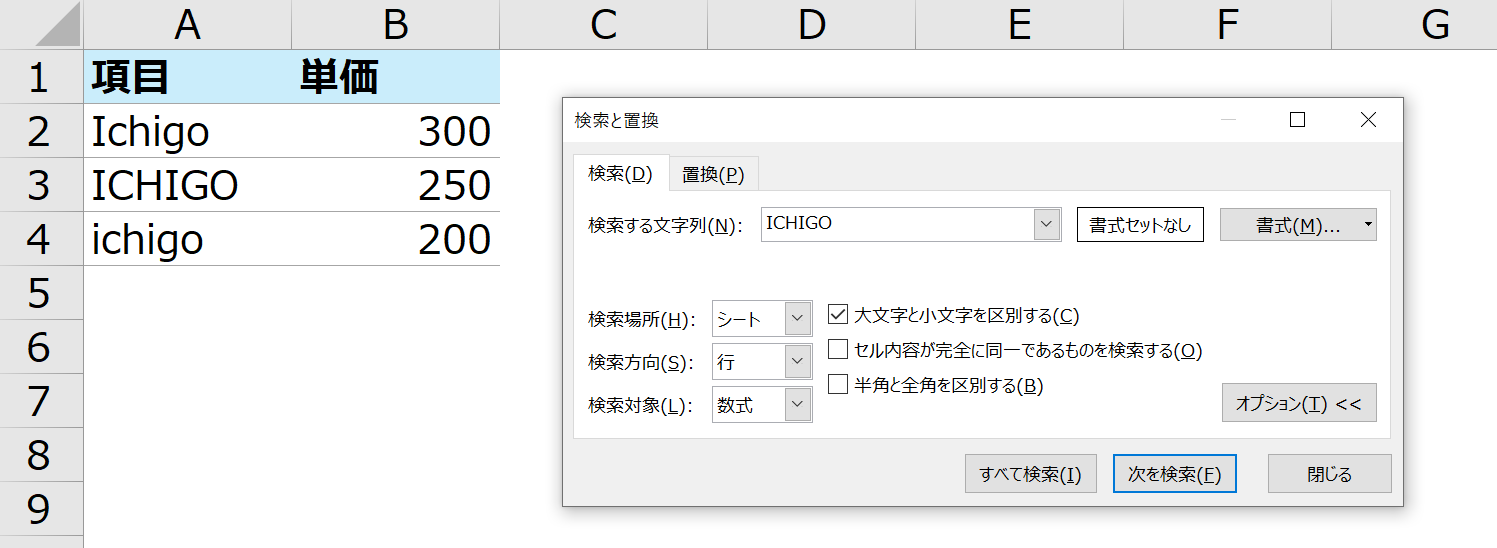This screenshot has height=548, width=1497.
Task: Open the arrow next to 書式(M) button
Action: pos(1367,225)
